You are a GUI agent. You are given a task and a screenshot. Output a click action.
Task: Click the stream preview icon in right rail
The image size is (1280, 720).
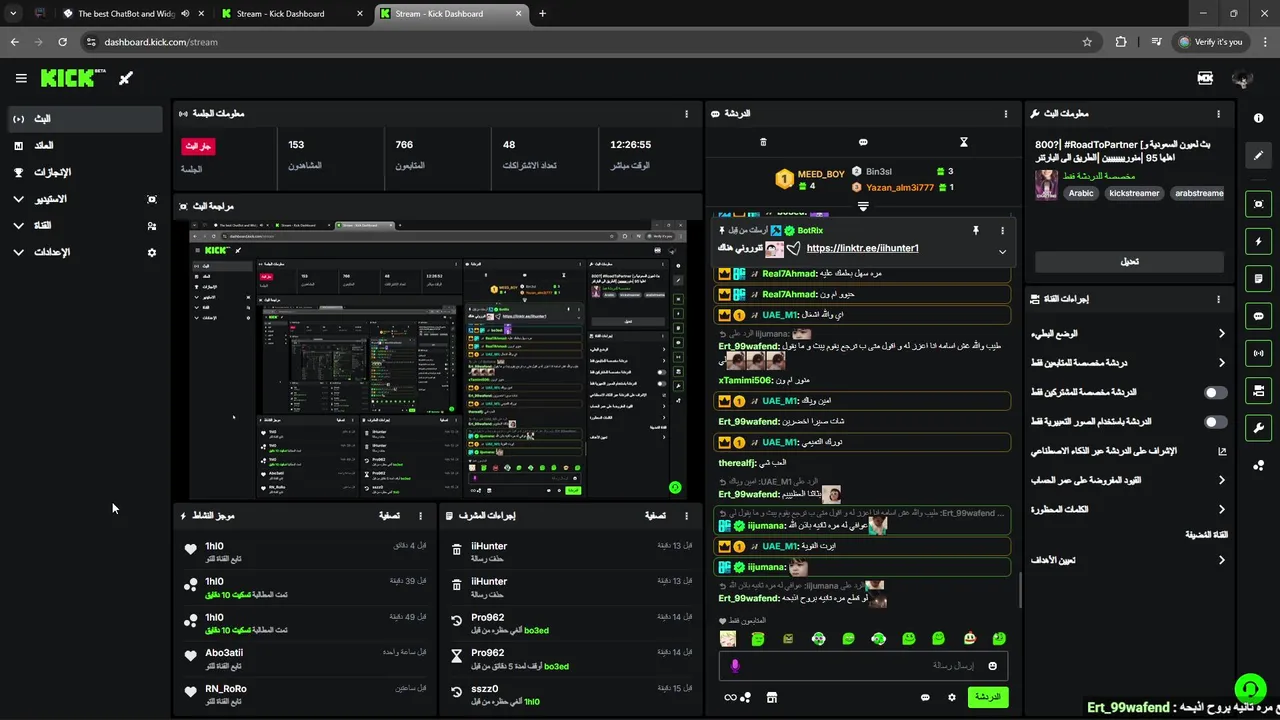1258,204
